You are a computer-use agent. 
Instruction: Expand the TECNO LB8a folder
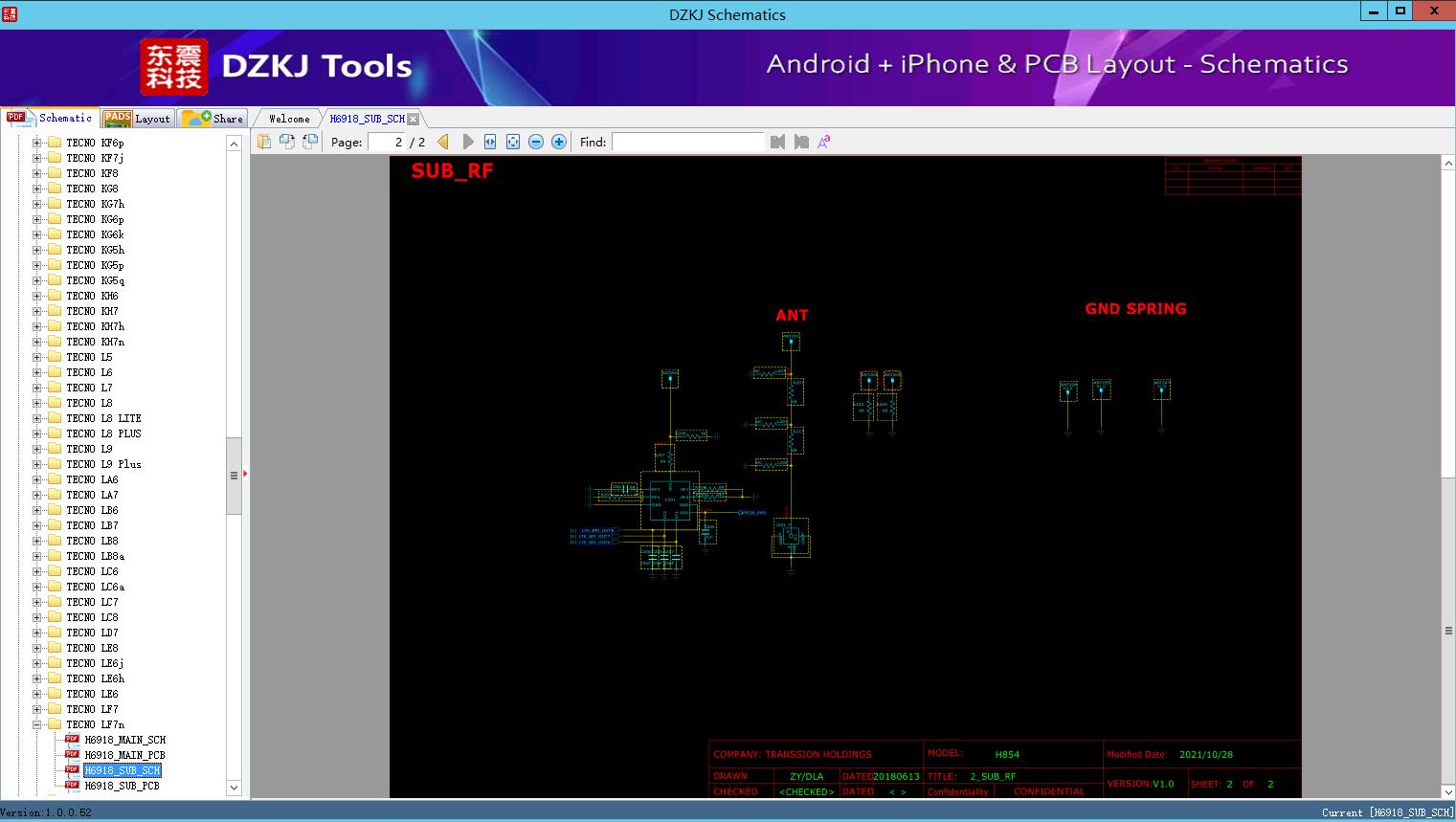coord(36,556)
